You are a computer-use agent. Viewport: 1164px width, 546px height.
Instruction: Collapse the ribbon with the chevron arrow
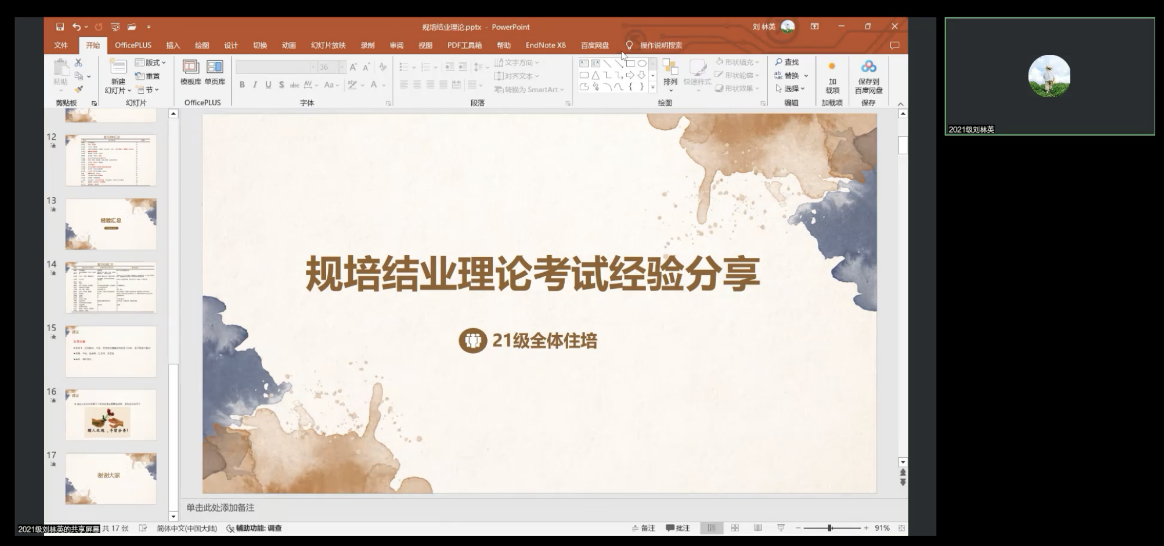(899, 103)
